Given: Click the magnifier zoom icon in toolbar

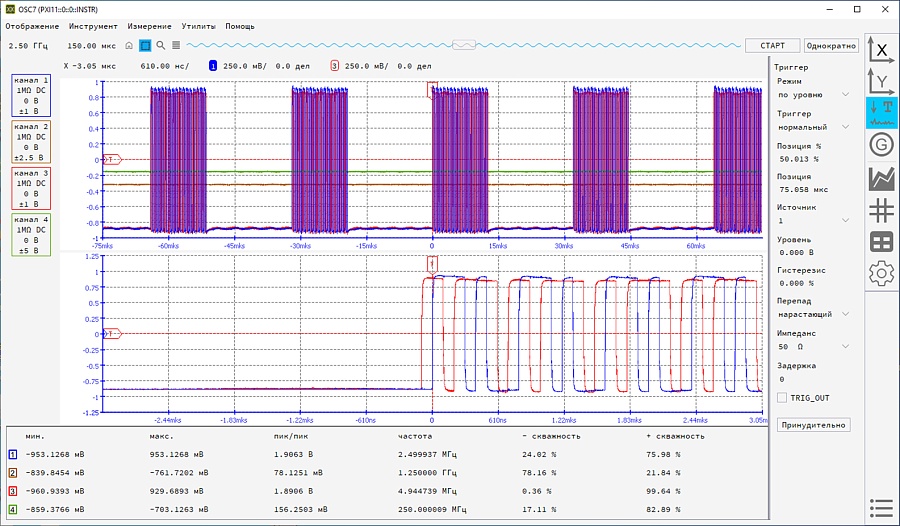Looking at the screenshot, I should [x=160, y=46].
